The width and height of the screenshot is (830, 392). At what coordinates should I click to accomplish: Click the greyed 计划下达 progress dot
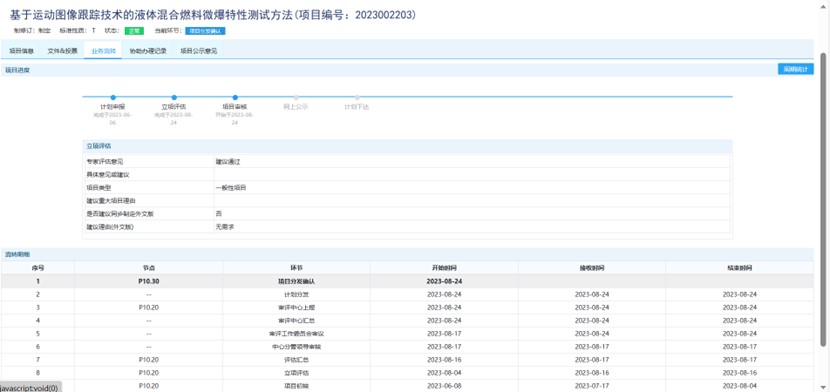pyautogui.click(x=357, y=97)
